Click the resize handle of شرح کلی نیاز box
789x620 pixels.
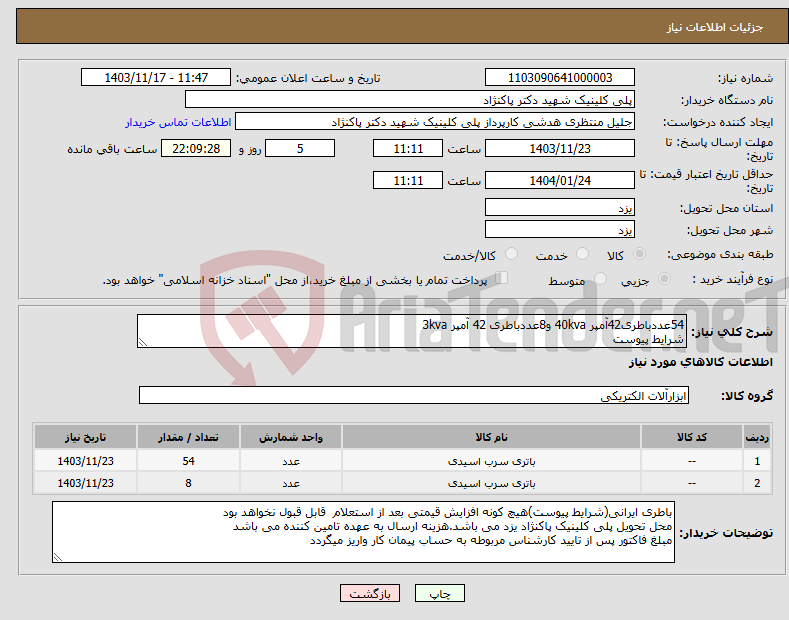143,343
